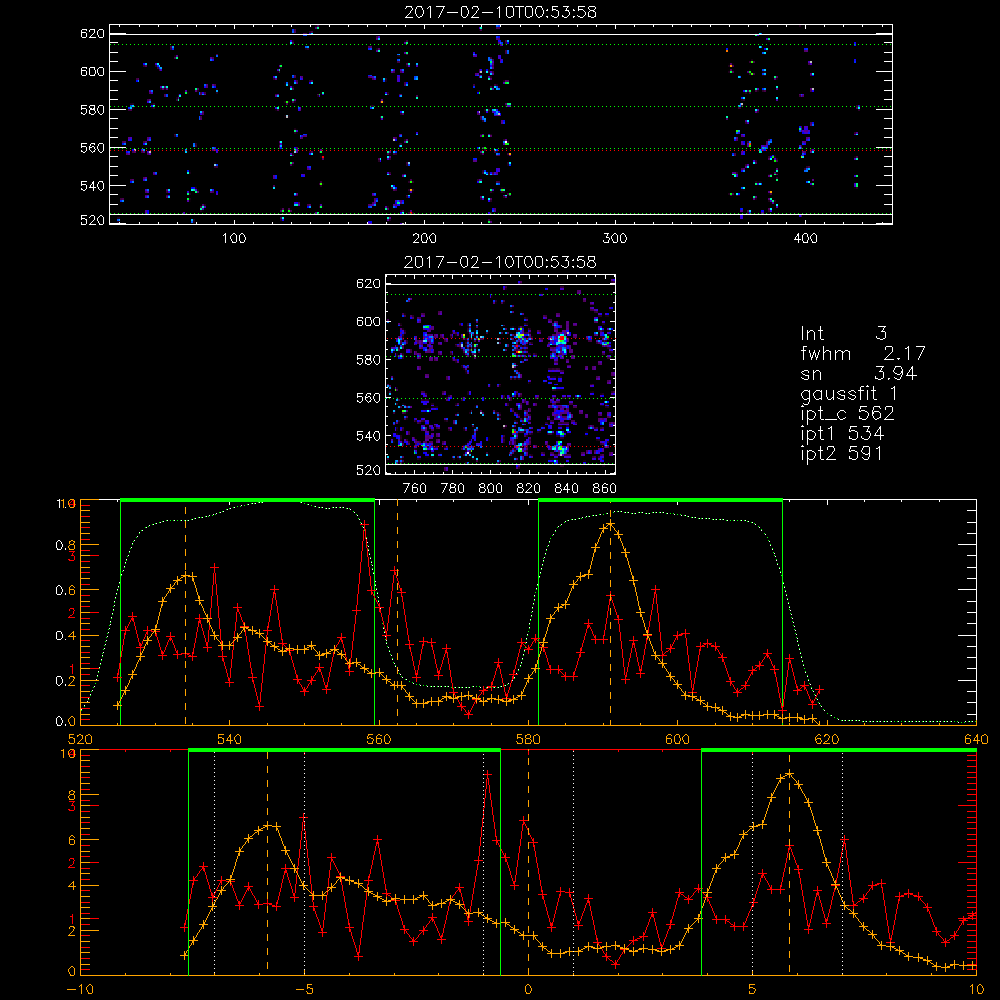Click the x-axis label -10 of the bottom plot
1000x1000 pixels.
(x=80, y=989)
